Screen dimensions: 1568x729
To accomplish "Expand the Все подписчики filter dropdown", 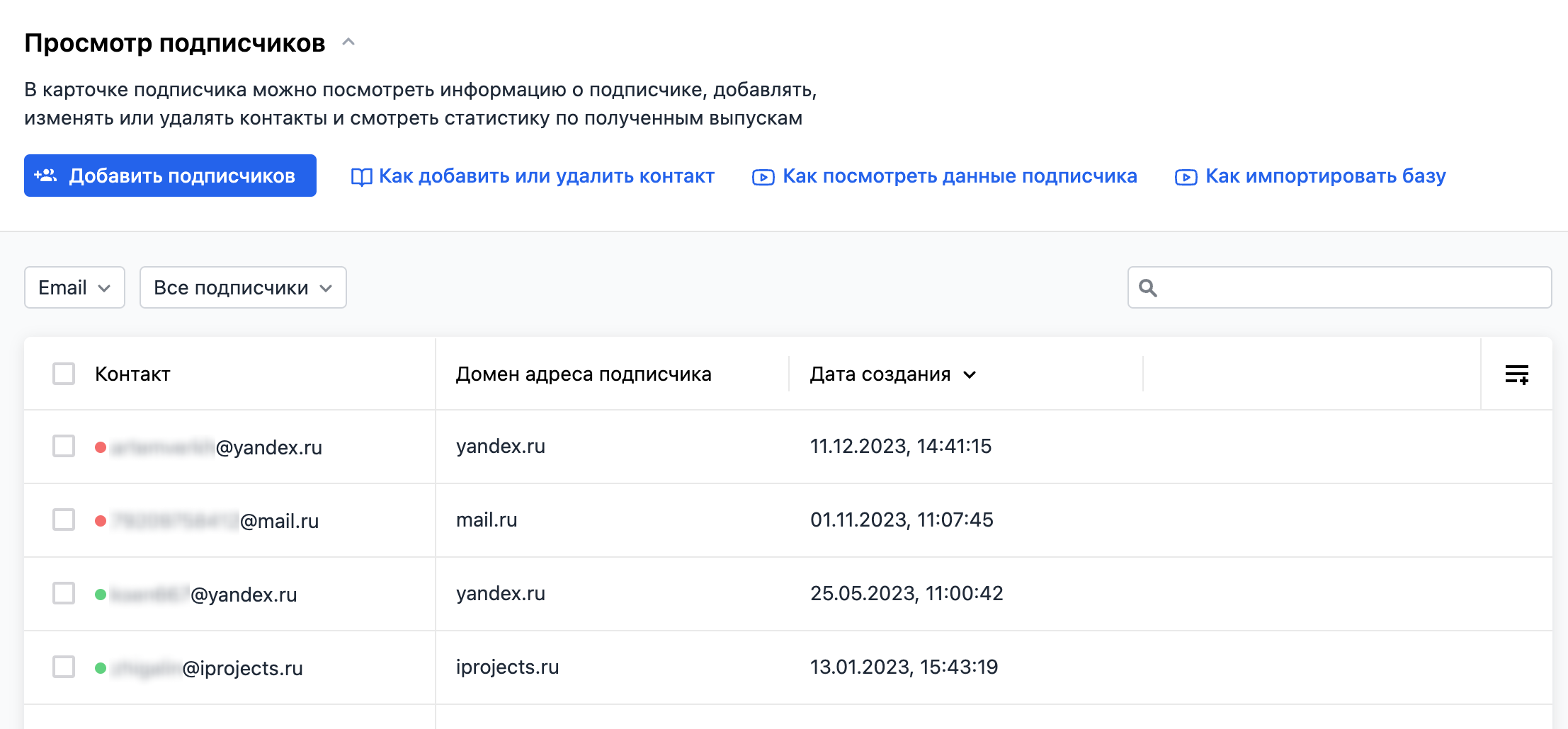I will tap(242, 287).
